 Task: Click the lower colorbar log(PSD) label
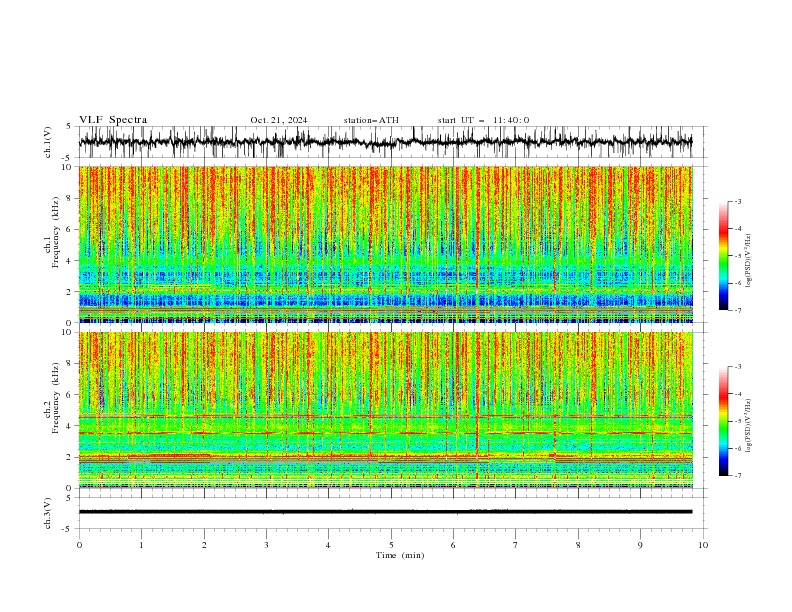pyautogui.click(x=749, y=425)
